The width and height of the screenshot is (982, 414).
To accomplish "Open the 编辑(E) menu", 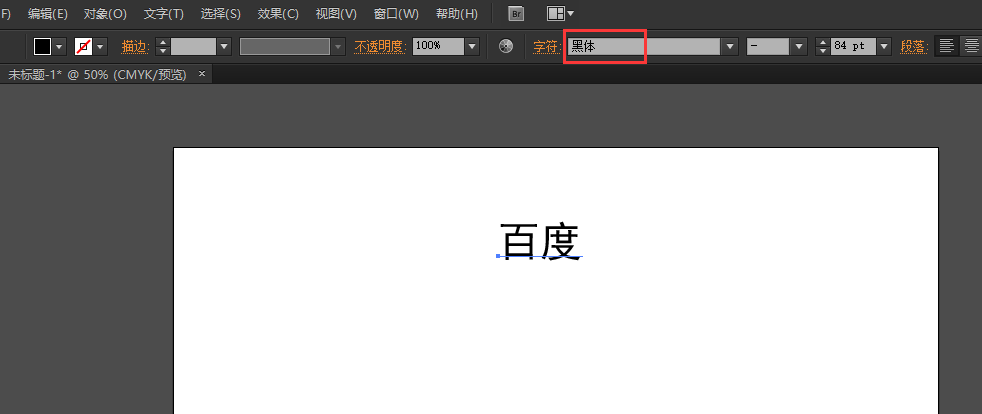I will pos(48,13).
